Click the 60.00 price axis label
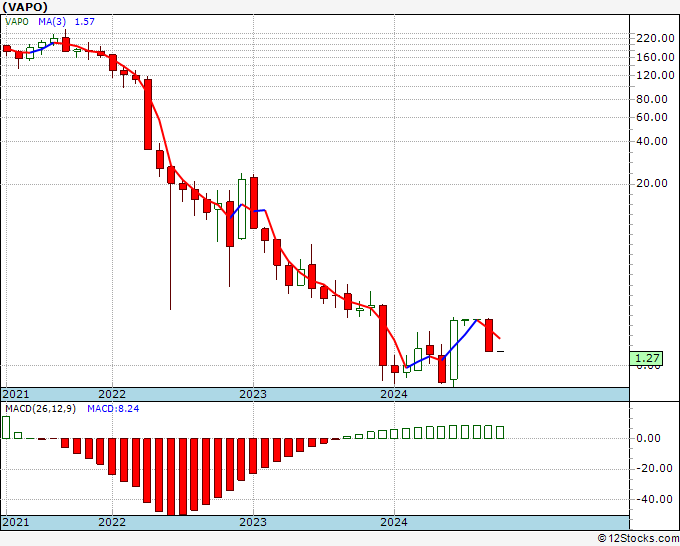The image size is (680, 546). pyautogui.click(x=652, y=117)
